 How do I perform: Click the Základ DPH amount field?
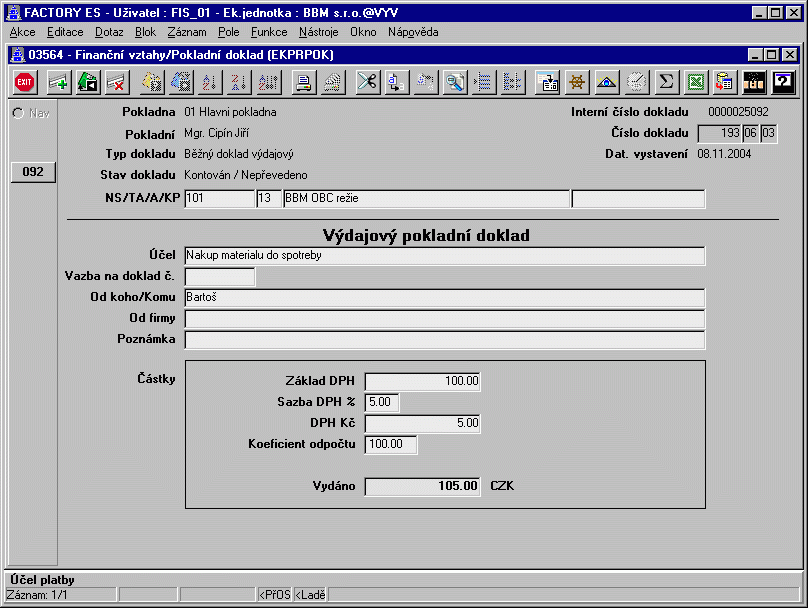tap(423, 382)
